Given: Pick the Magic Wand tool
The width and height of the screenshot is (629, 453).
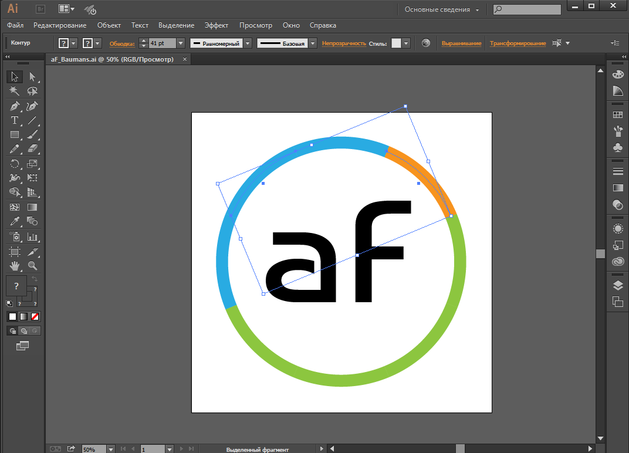Looking at the screenshot, I should [x=14, y=91].
